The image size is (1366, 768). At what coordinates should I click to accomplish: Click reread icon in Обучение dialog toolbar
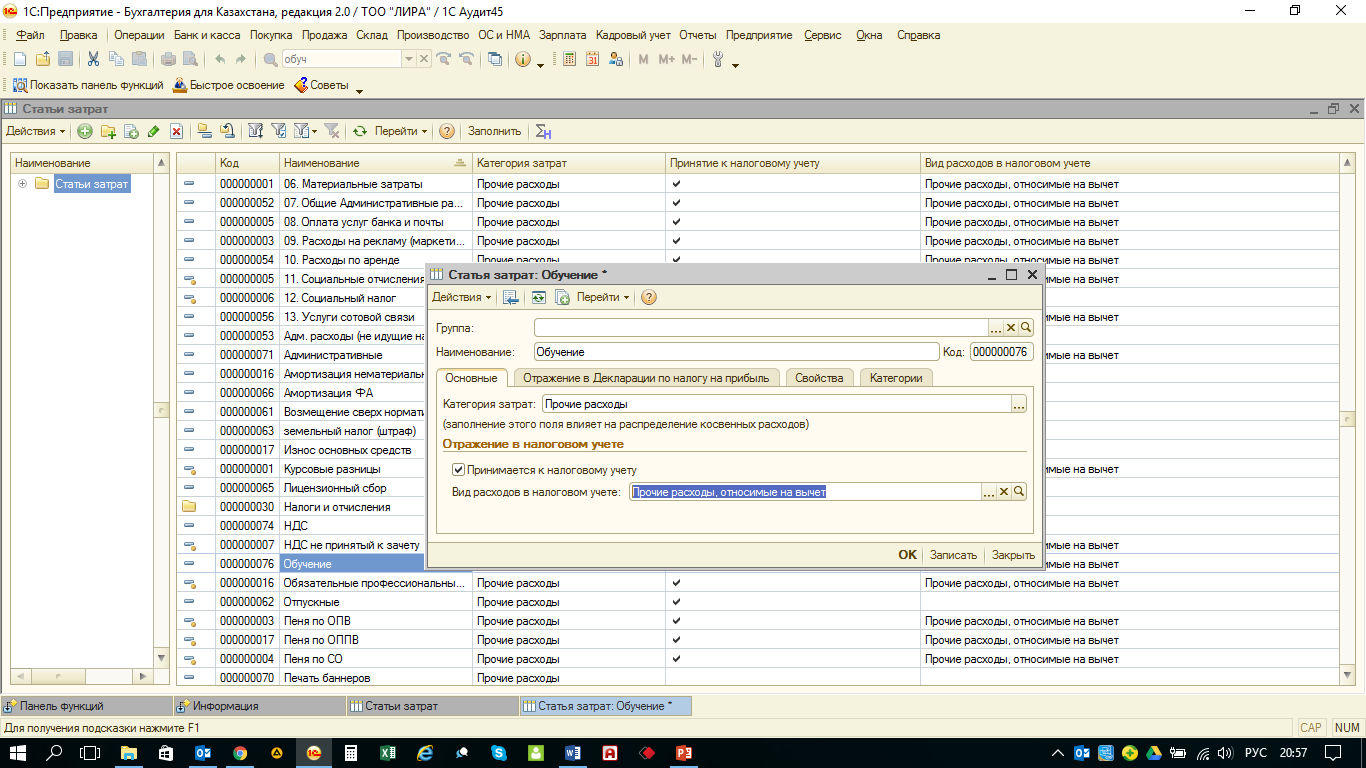point(539,297)
